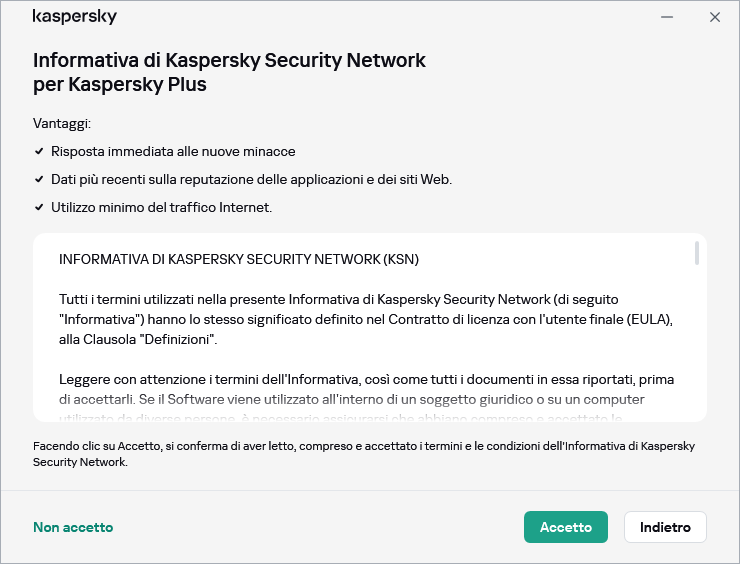This screenshot has width=740, height=564.
Task: Click the Vantaggi label
Action: point(62,123)
